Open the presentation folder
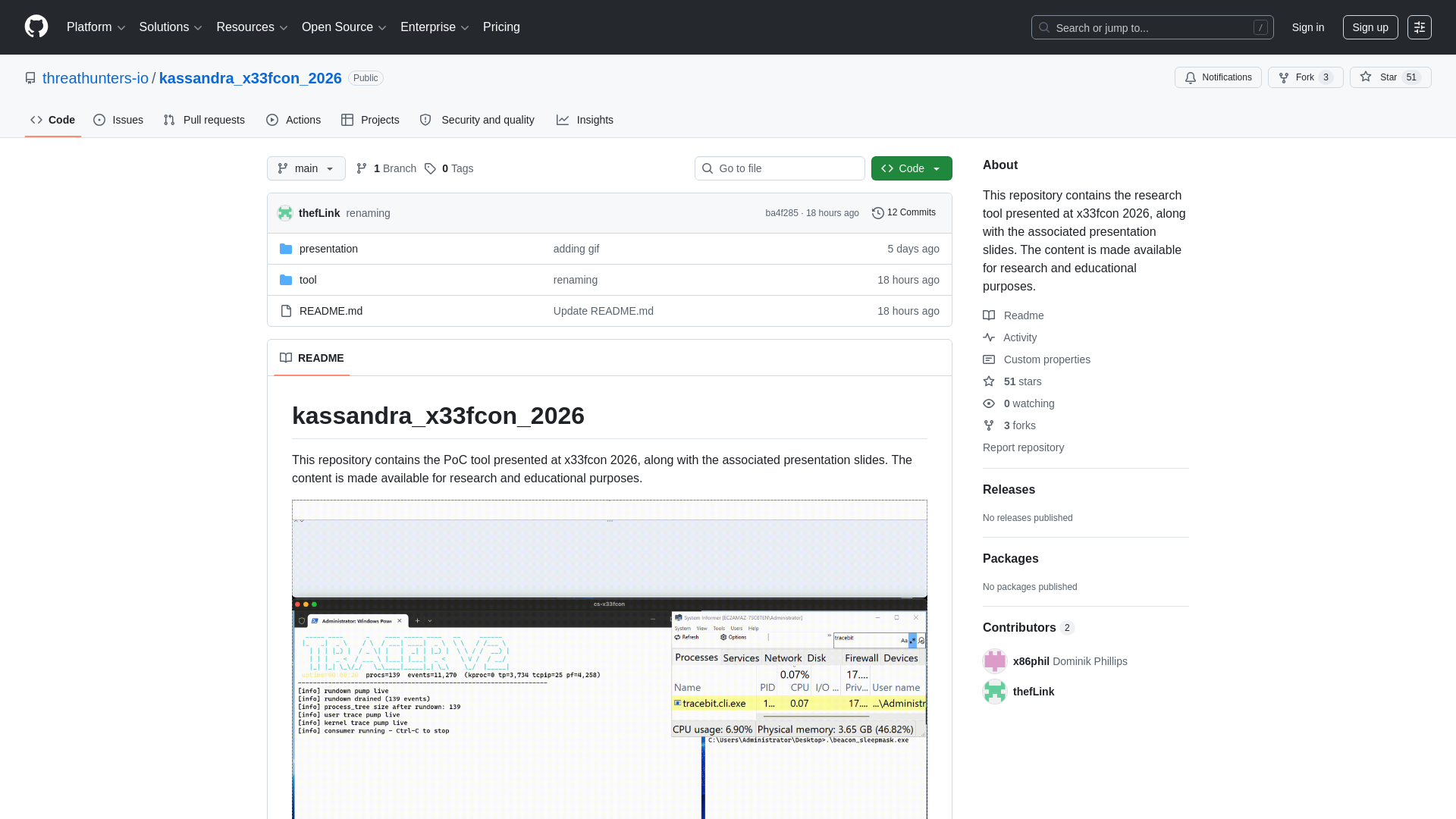The image size is (1456, 819). pyautogui.click(x=328, y=249)
